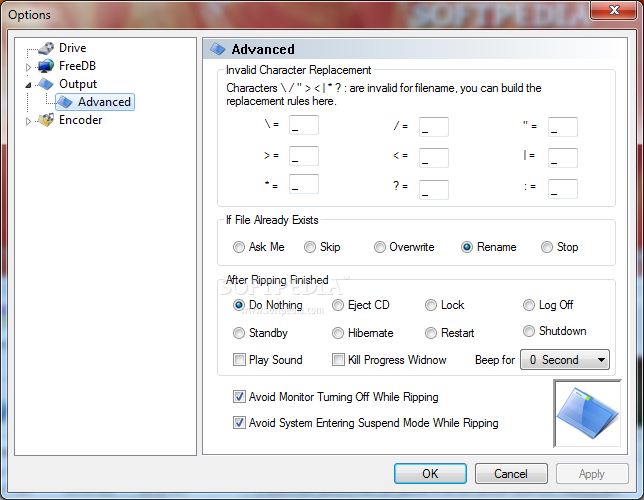
Task: Select the Encoder tree item
Action: (80, 120)
